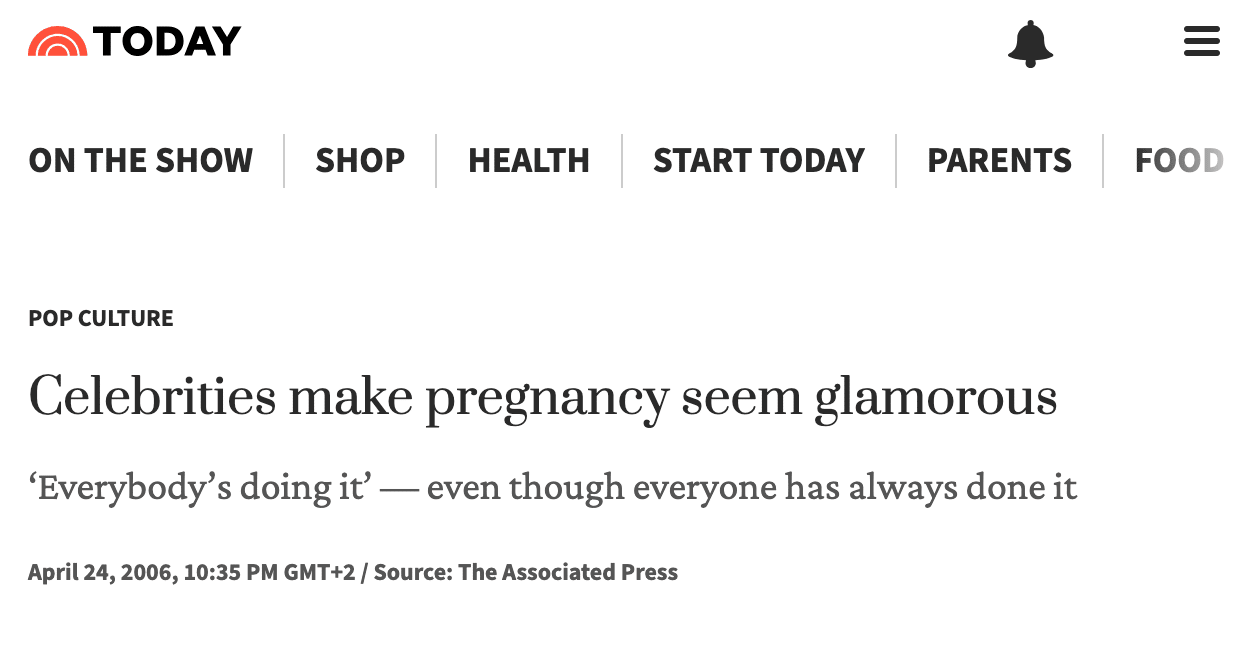1244x654 pixels.
Task: Click the FOOD nav item
Action: click(x=1179, y=161)
